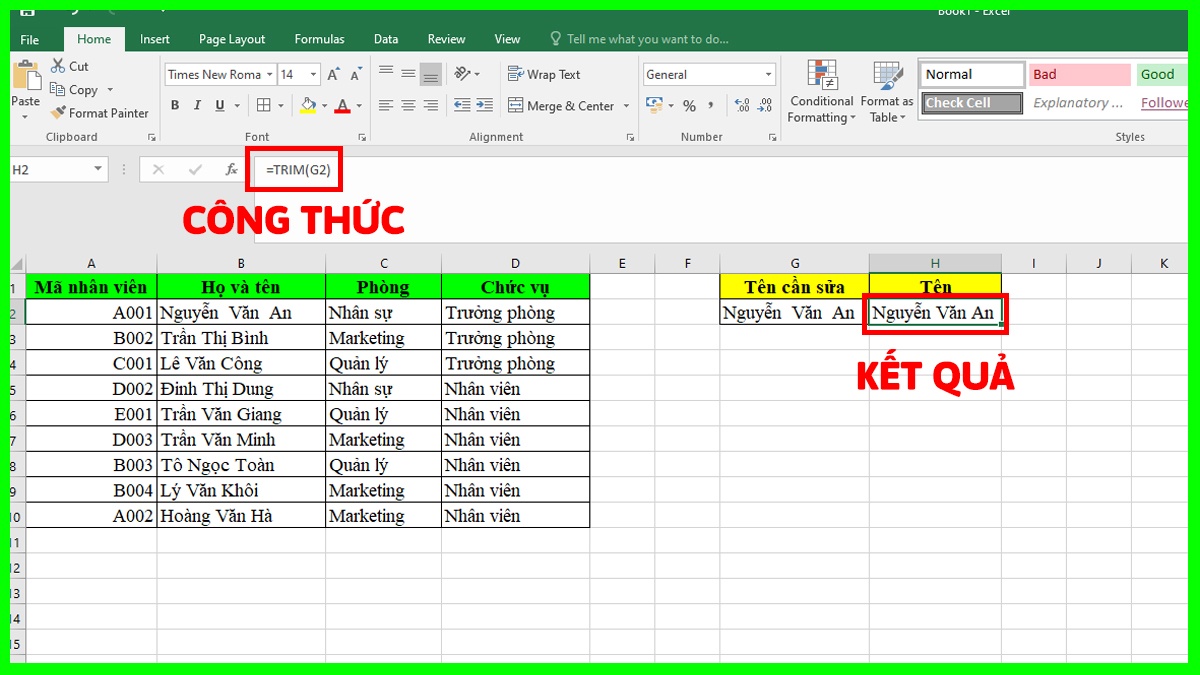Open the Clipboard pane launcher
This screenshot has height=675, width=1200.
(x=152, y=137)
